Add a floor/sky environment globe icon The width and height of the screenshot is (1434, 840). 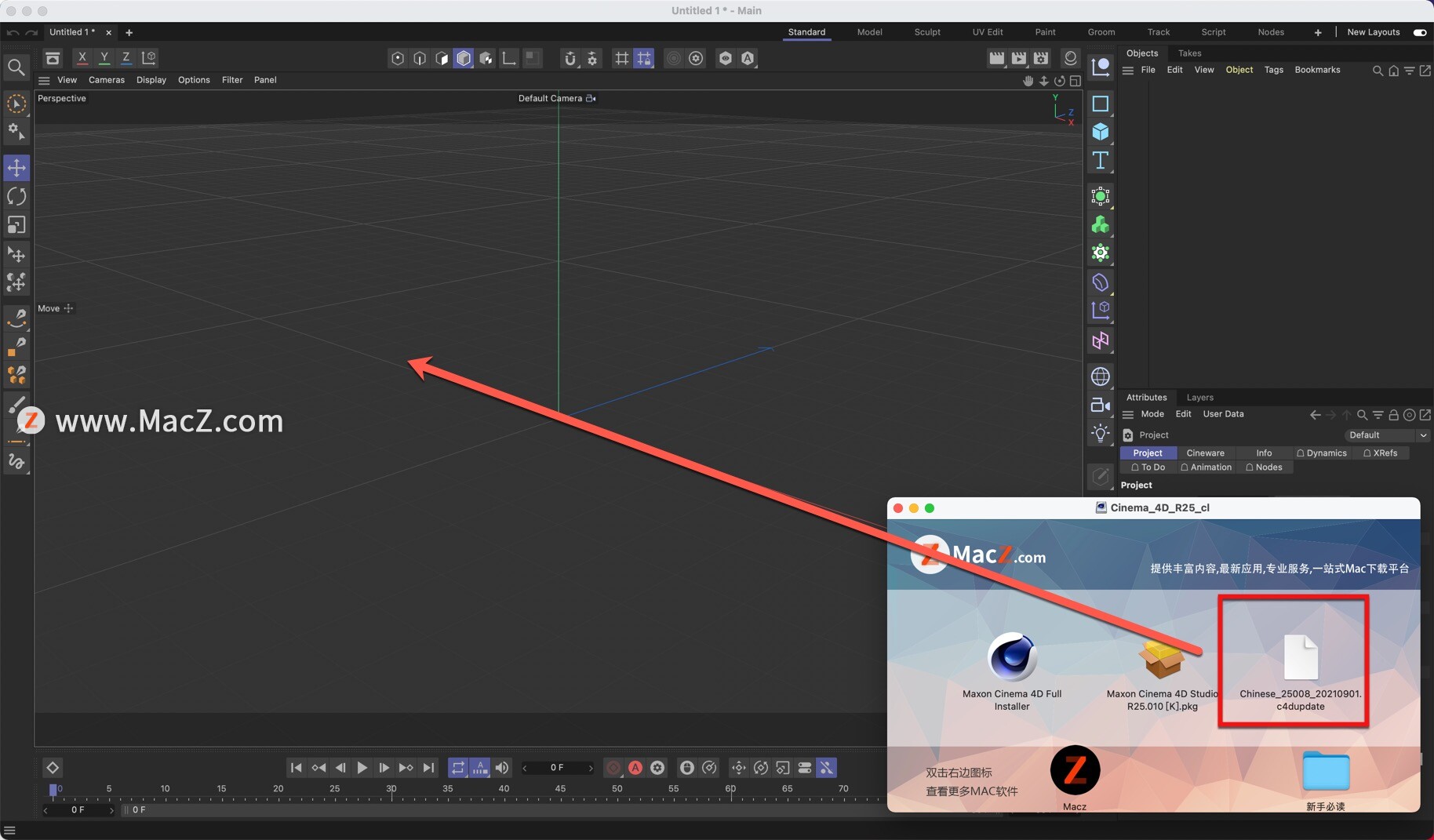point(1101,376)
